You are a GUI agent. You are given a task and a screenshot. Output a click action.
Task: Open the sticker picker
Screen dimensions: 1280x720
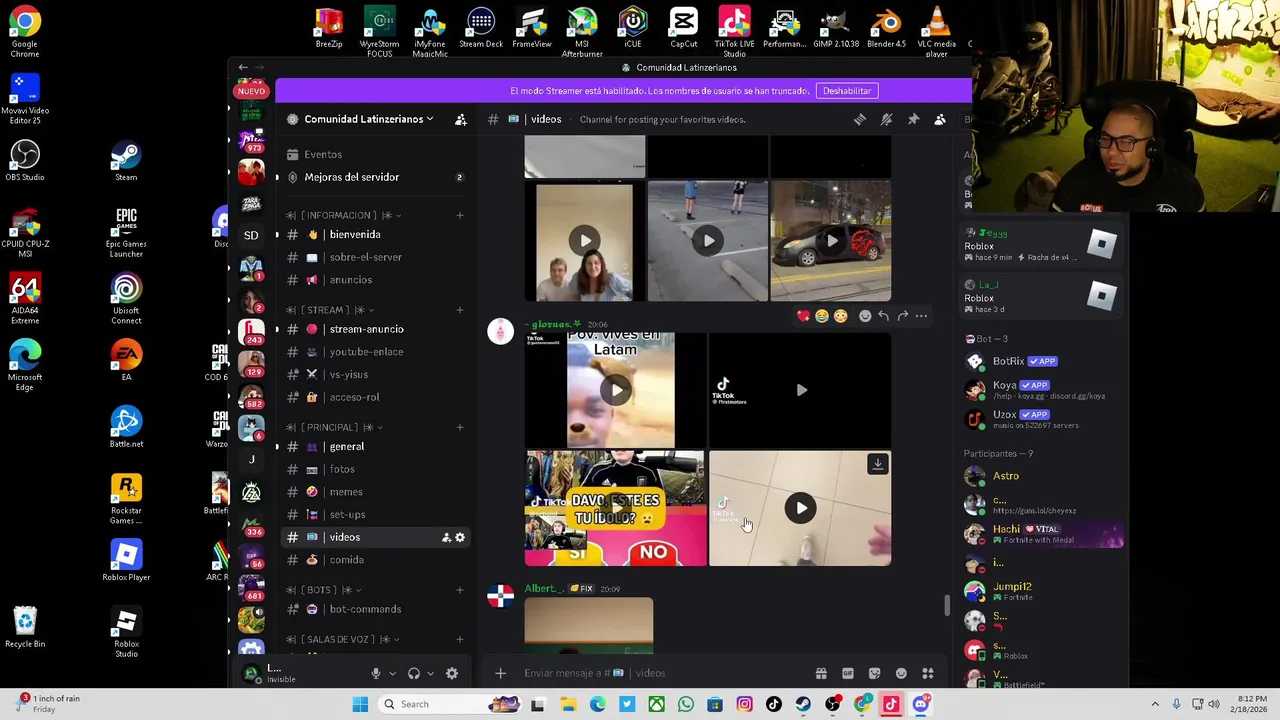pyautogui.click(x=875, y=673)
